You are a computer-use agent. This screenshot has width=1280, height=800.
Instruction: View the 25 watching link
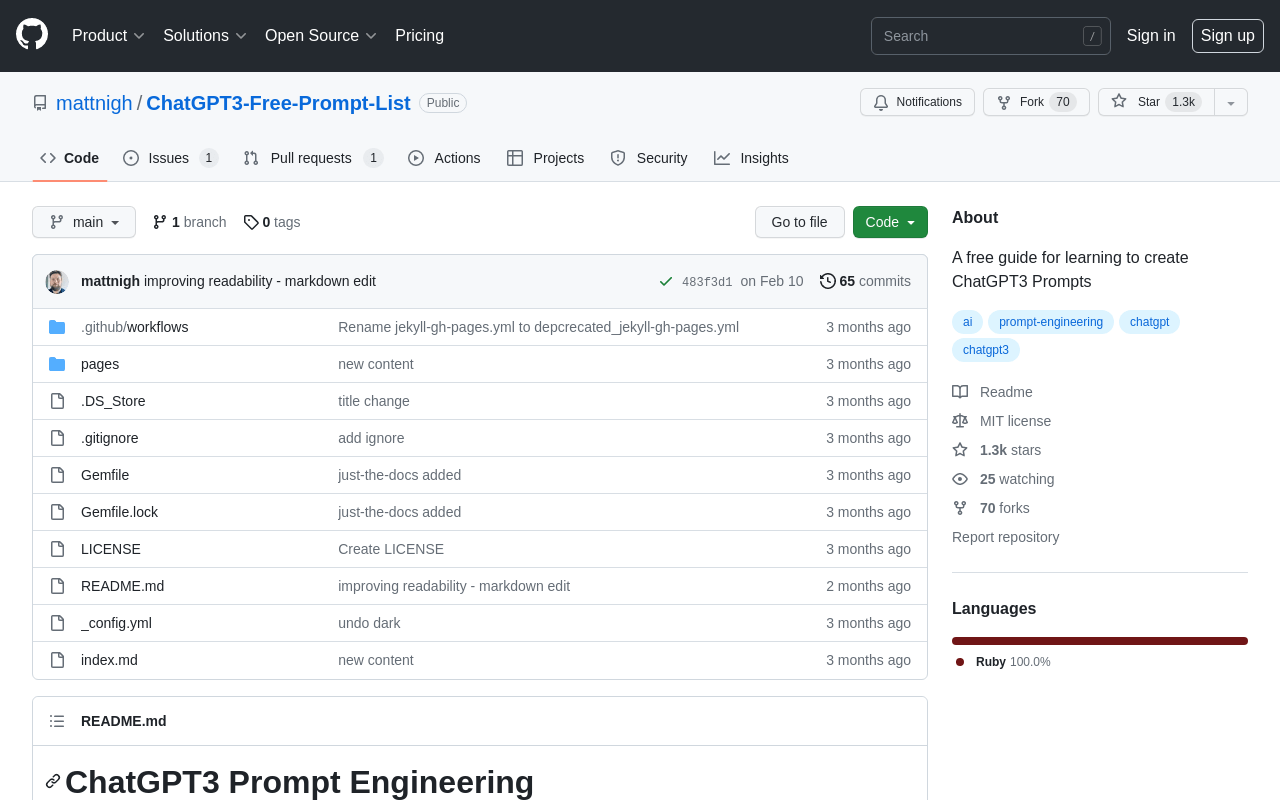(1003, 479)
